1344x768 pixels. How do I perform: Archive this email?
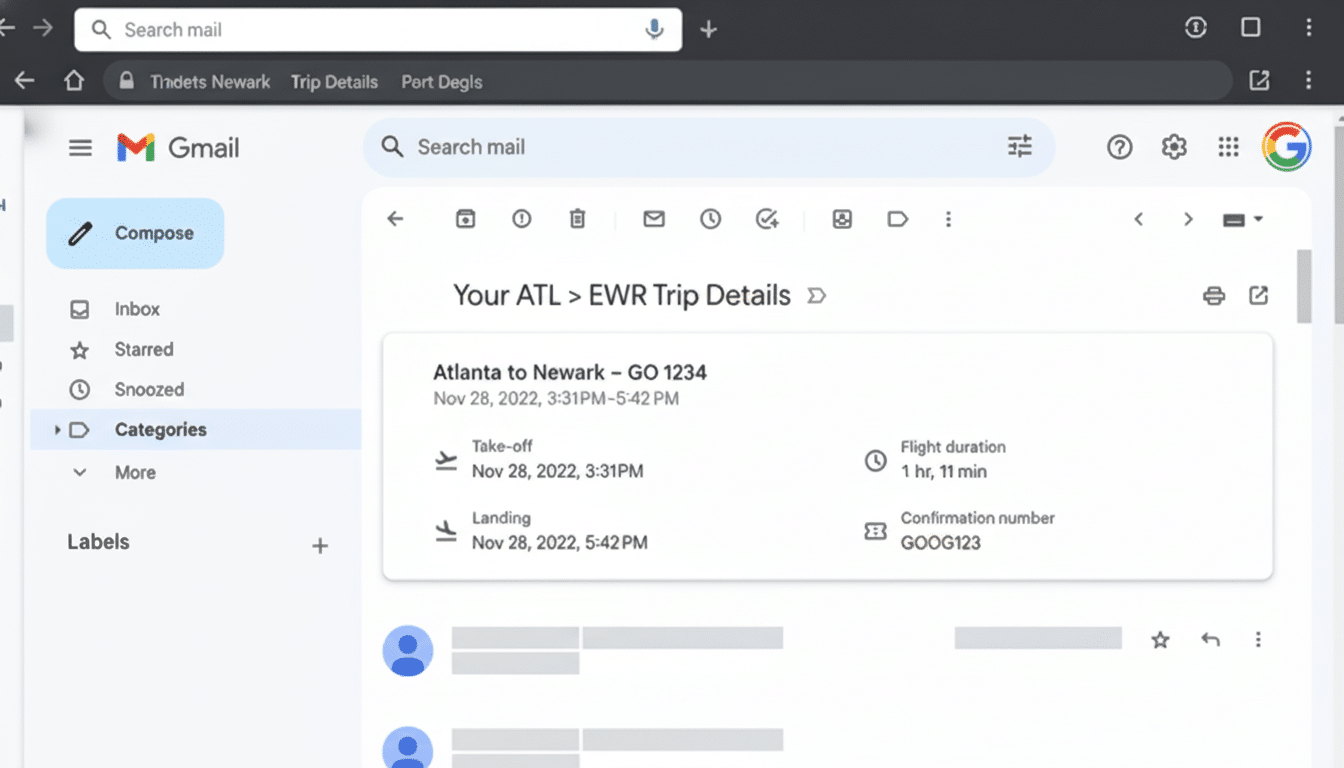tap(465, 218)
